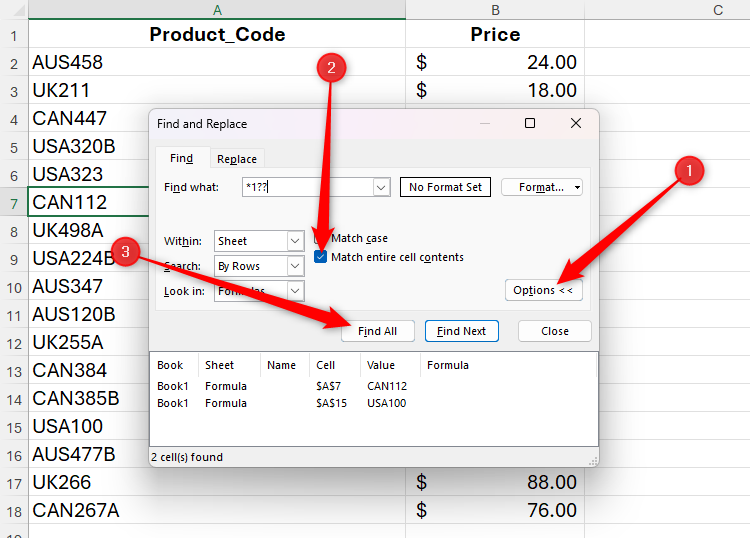Click the Close button in dialog
Viewport: 750px width, 538px height.
pos(555,331)
